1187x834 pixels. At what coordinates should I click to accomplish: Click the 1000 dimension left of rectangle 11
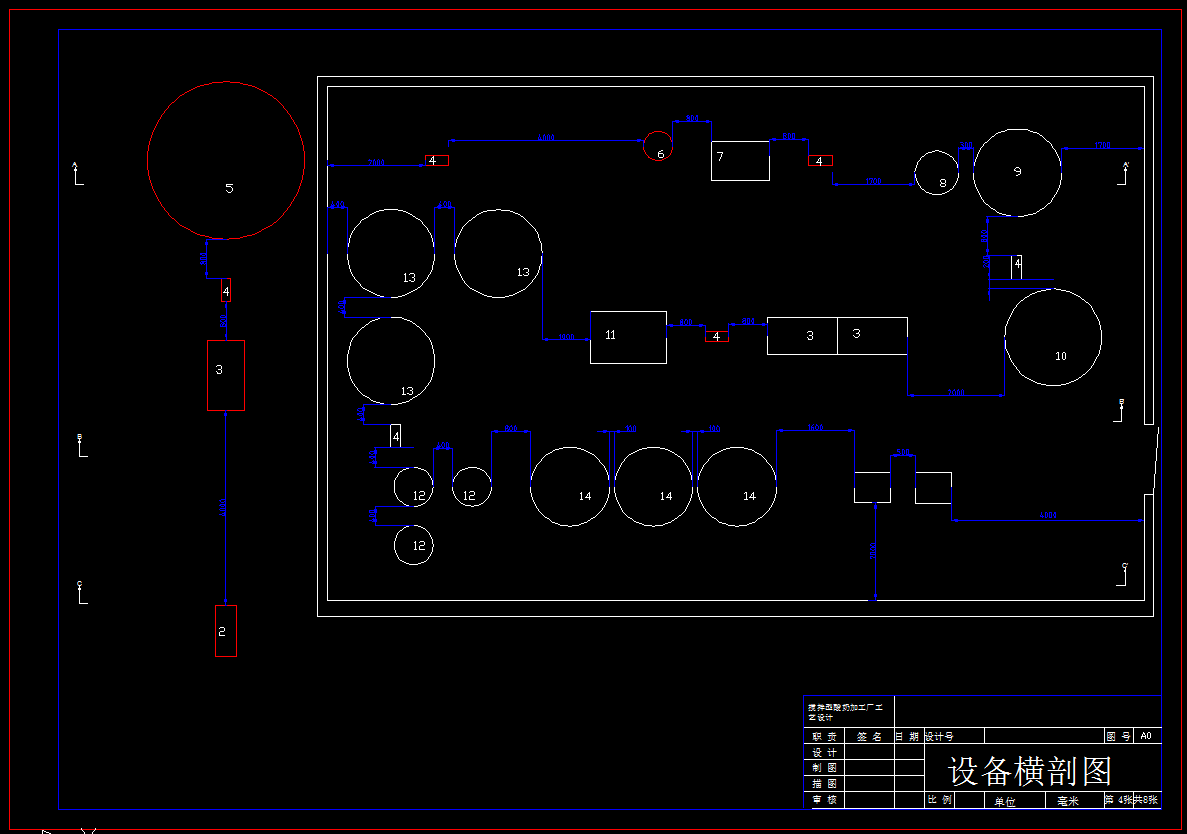565,337
